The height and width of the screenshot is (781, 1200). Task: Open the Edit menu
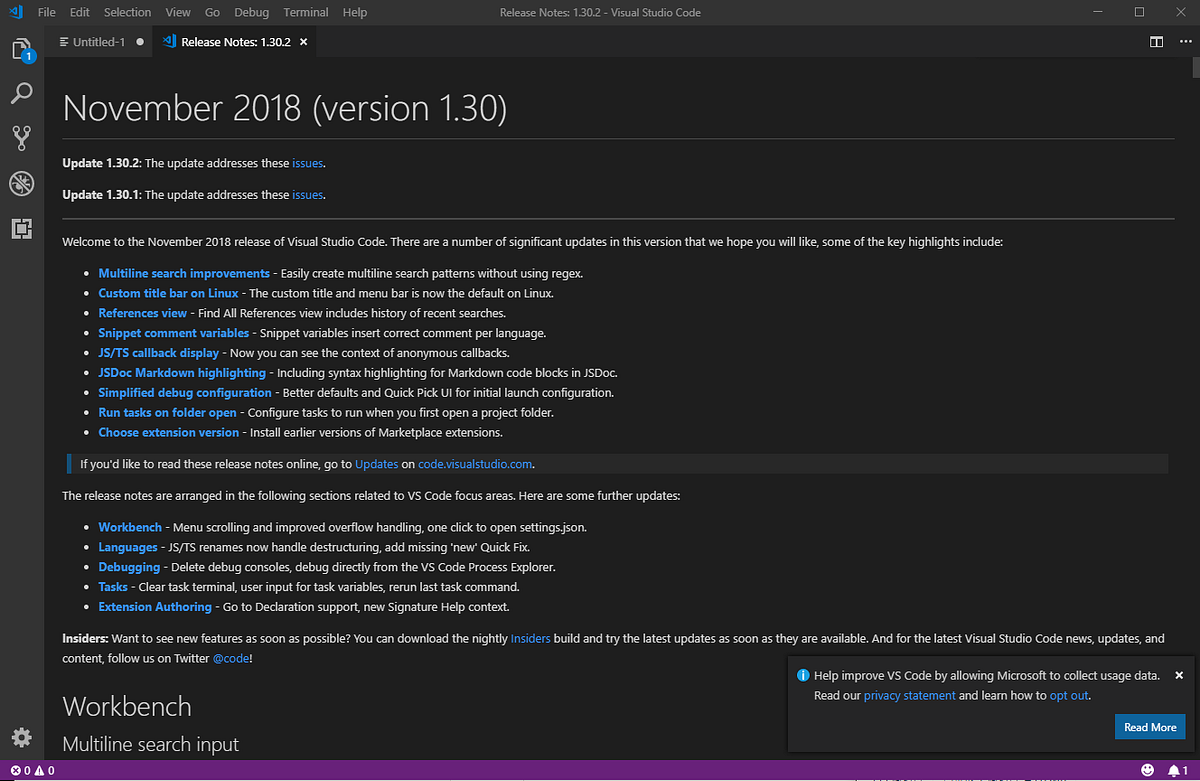[80, 12]
